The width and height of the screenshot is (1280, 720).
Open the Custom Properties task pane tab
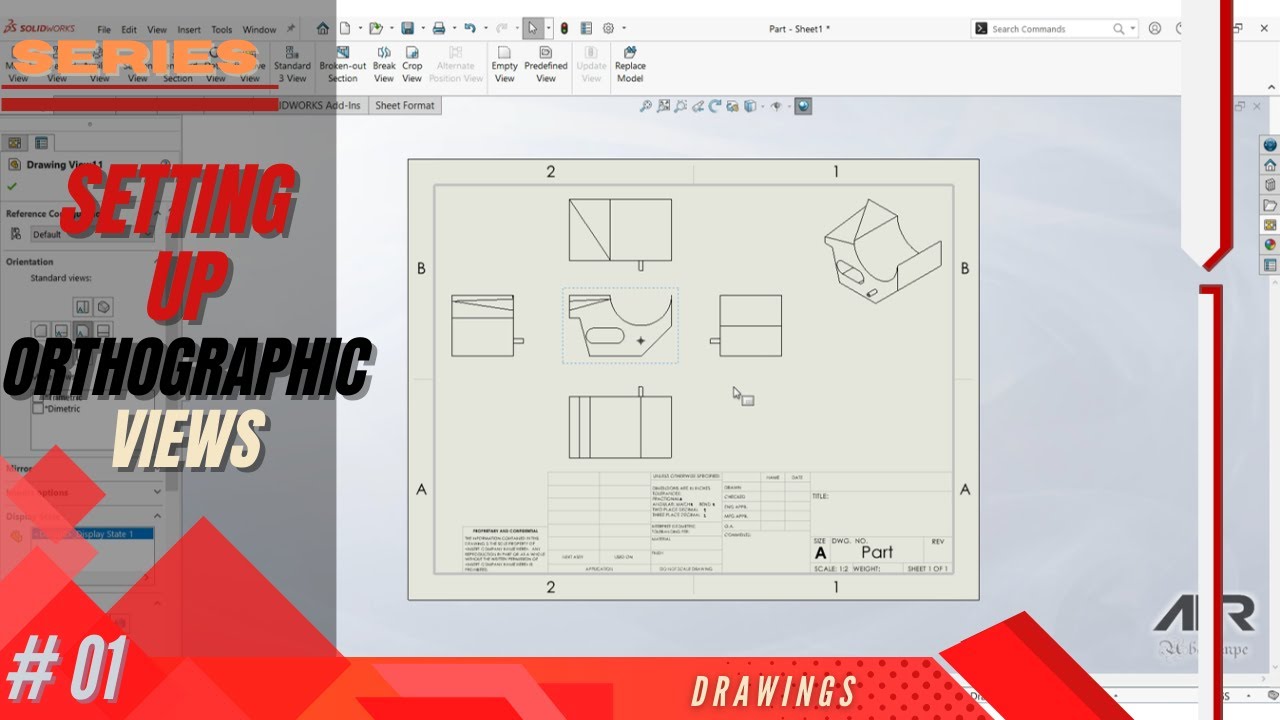click(1270, 265)
